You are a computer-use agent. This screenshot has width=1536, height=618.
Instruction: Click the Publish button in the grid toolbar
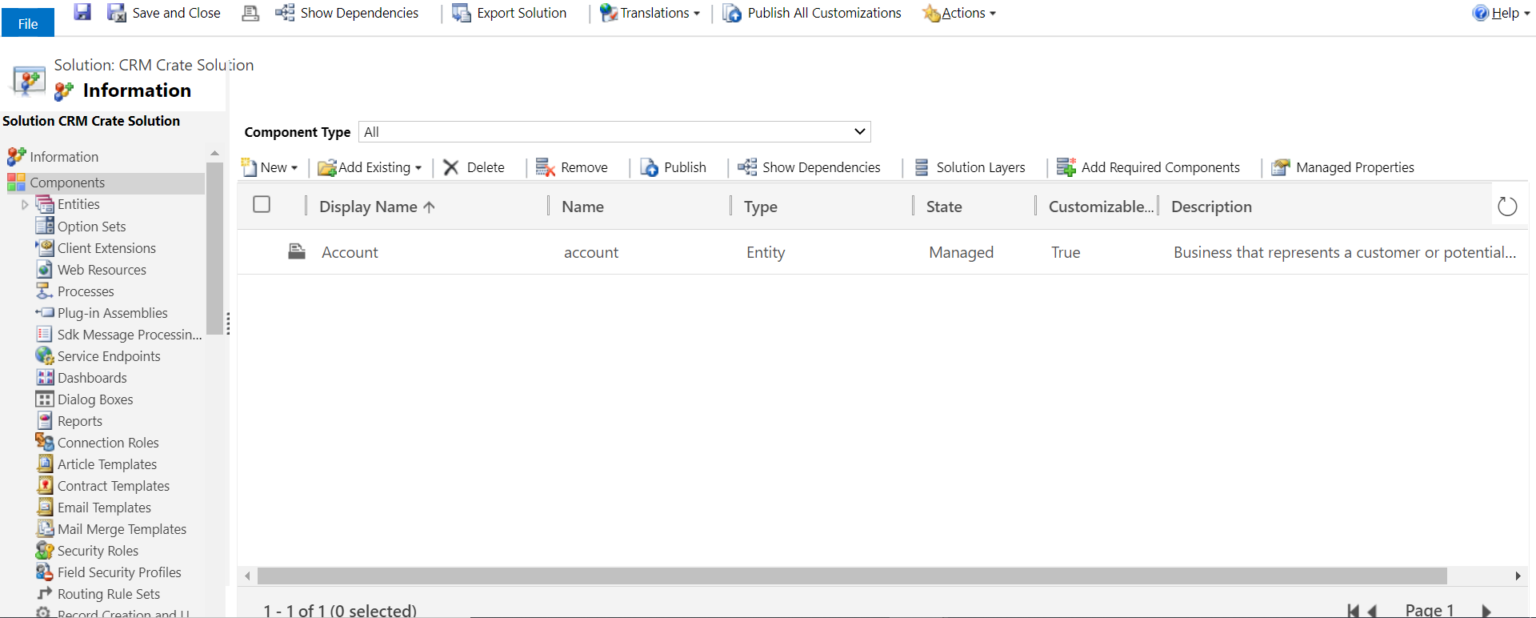coord(673,167)
